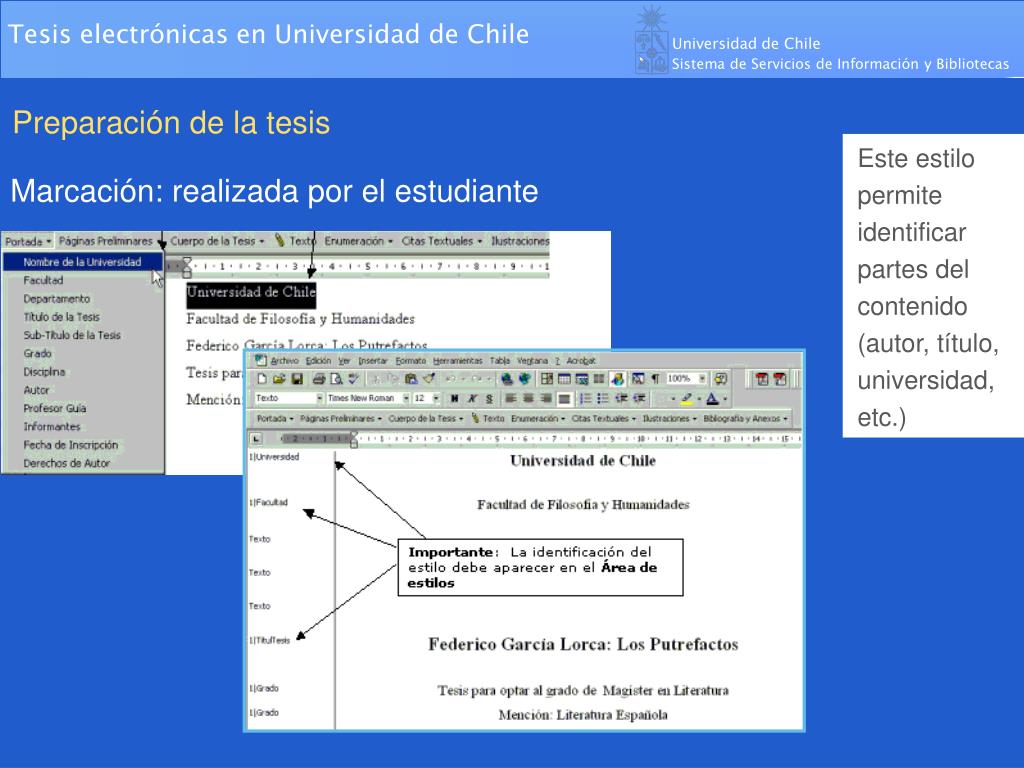Open the 100% zoom dropdown
Screen dimensions: 1024x768
702,379
